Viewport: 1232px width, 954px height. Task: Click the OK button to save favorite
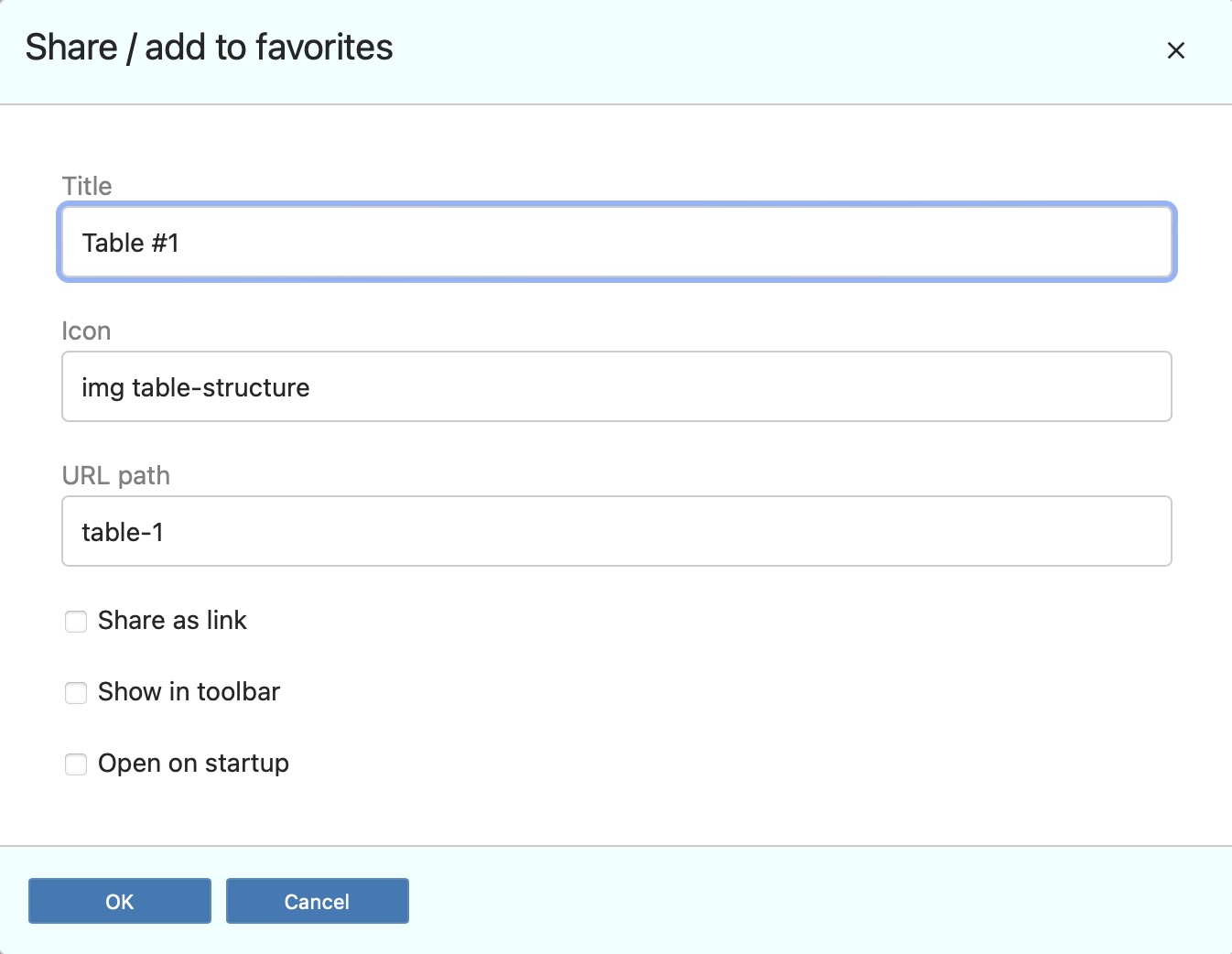119,901
